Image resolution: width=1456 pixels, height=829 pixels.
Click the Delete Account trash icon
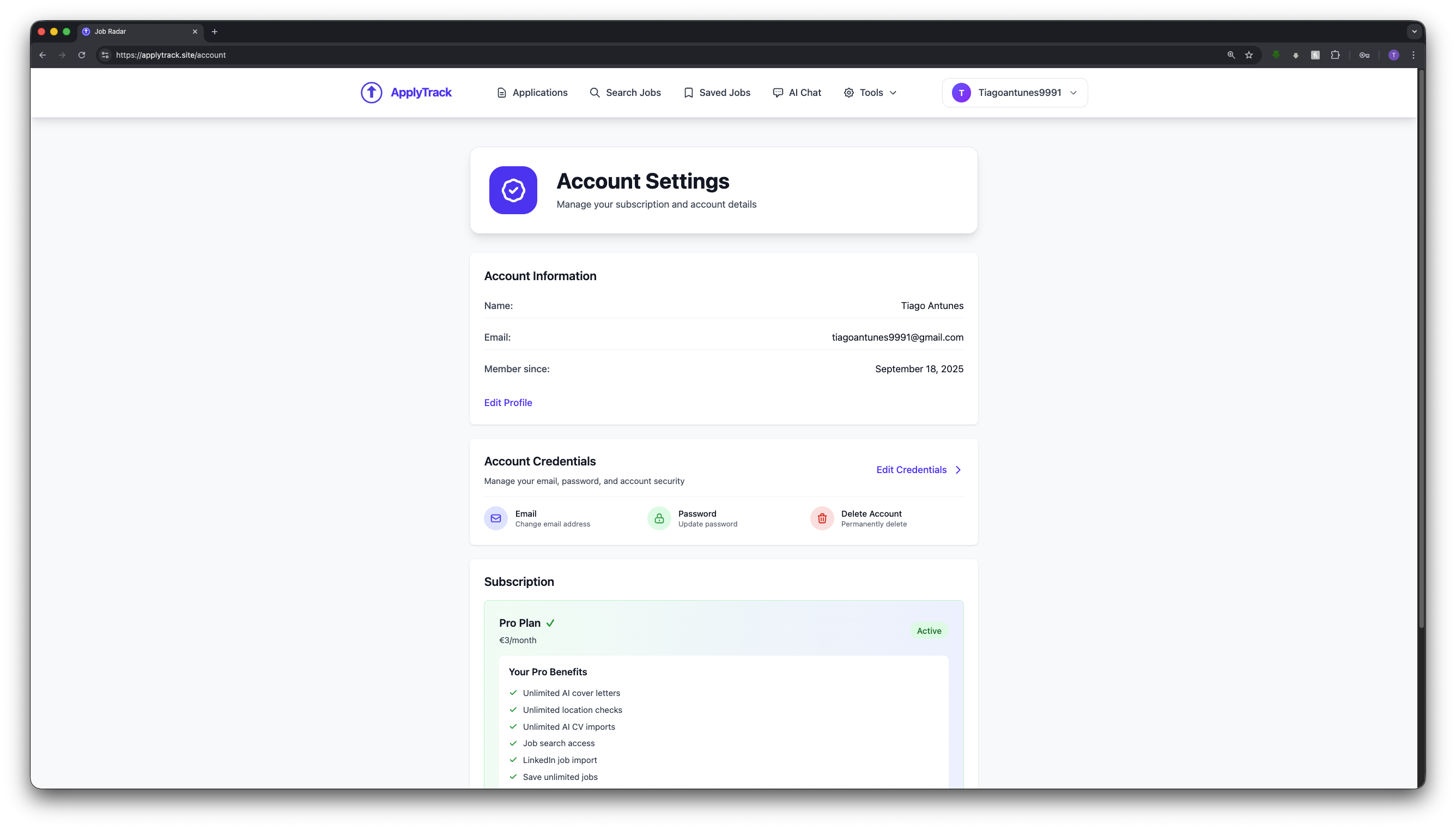tap(821, 518)
